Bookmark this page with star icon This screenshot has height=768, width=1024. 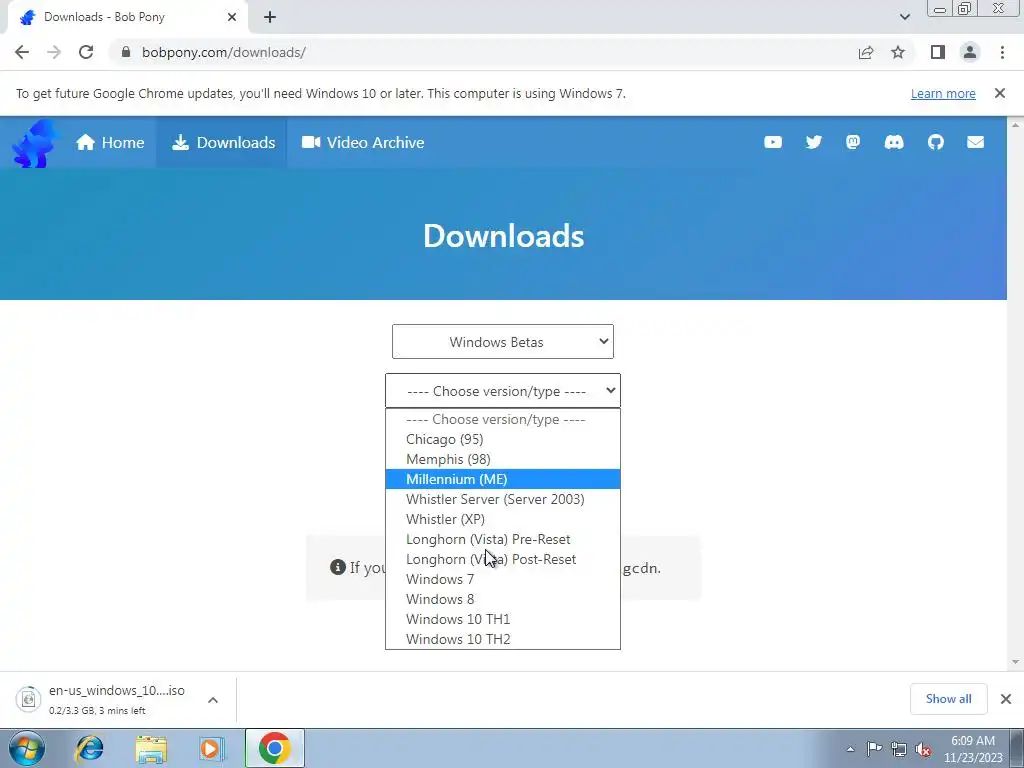[898, 52]
